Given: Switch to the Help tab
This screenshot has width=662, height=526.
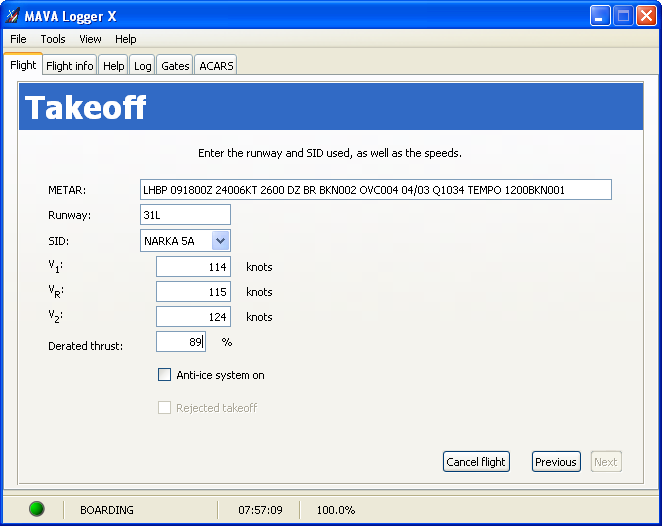Looking at the screenshot, I should (x=114, y=66).
